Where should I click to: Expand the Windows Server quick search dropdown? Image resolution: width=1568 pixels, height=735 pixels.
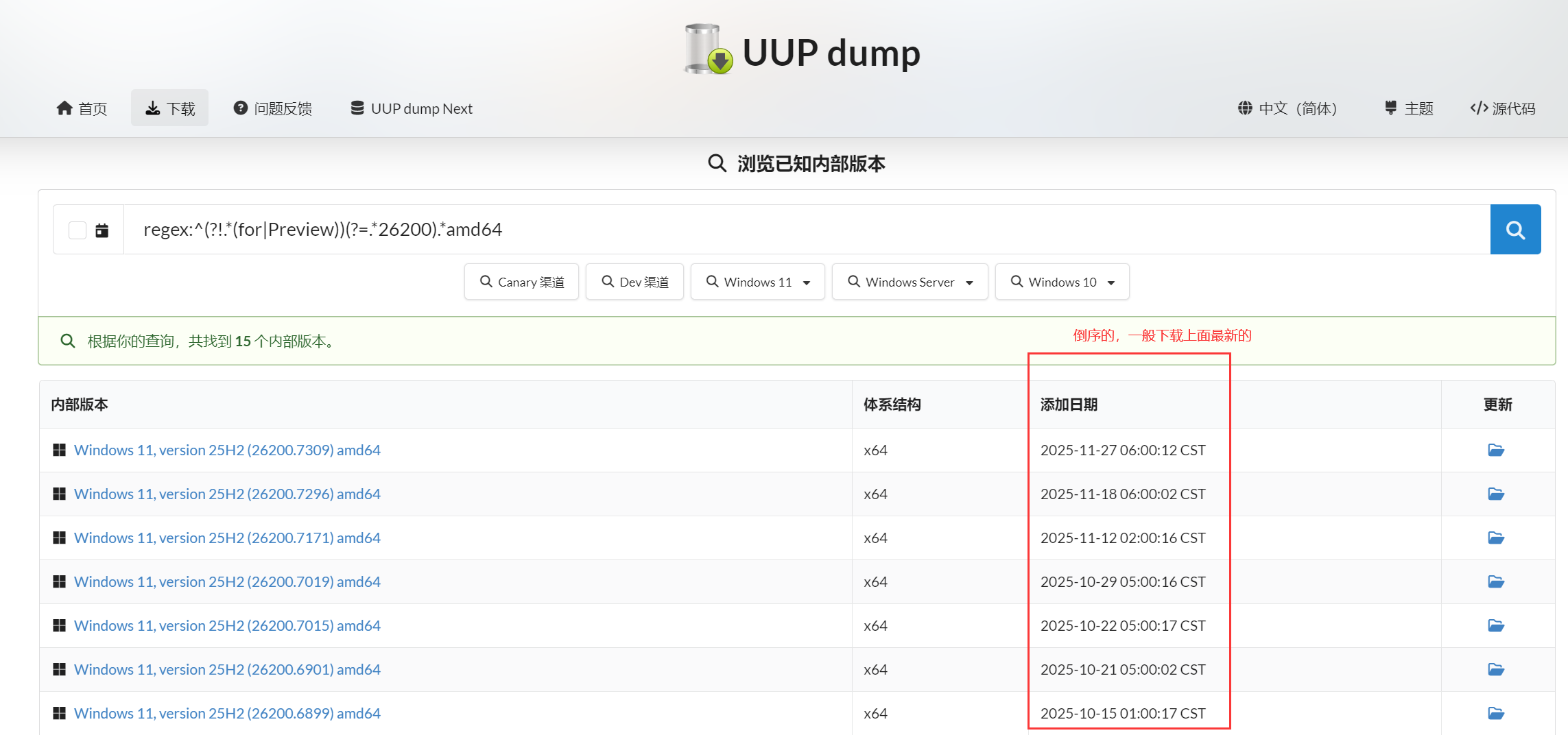point(910,282)
